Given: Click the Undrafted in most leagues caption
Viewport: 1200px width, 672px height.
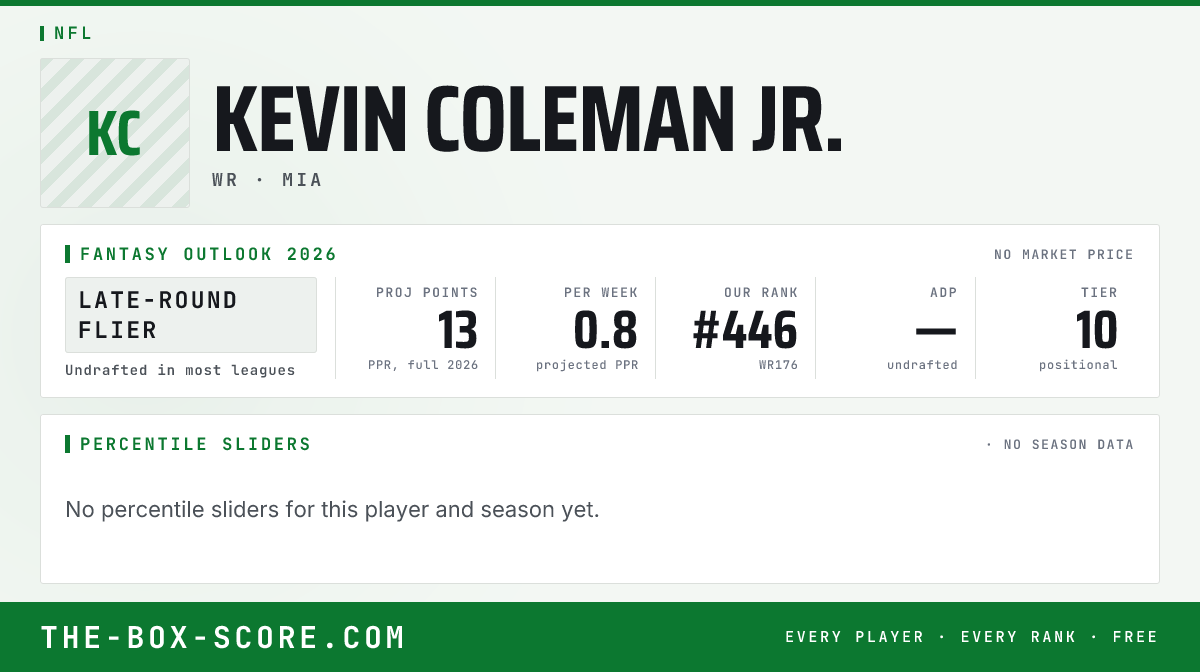Looking at the screenshot, I should click(180, 370).
